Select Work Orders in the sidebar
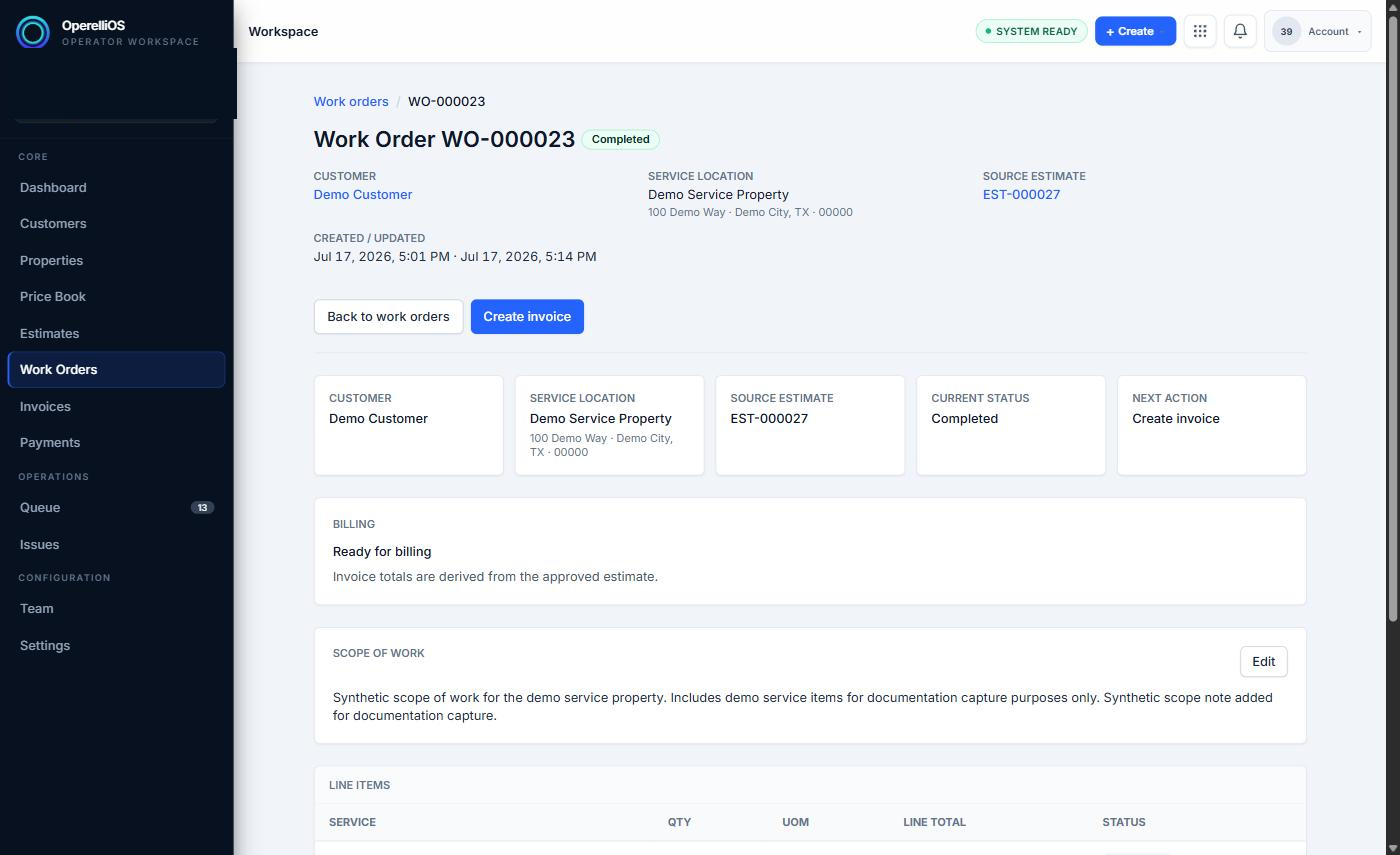1400x855 pixels. pyautogui.click(x=116, y=369)
